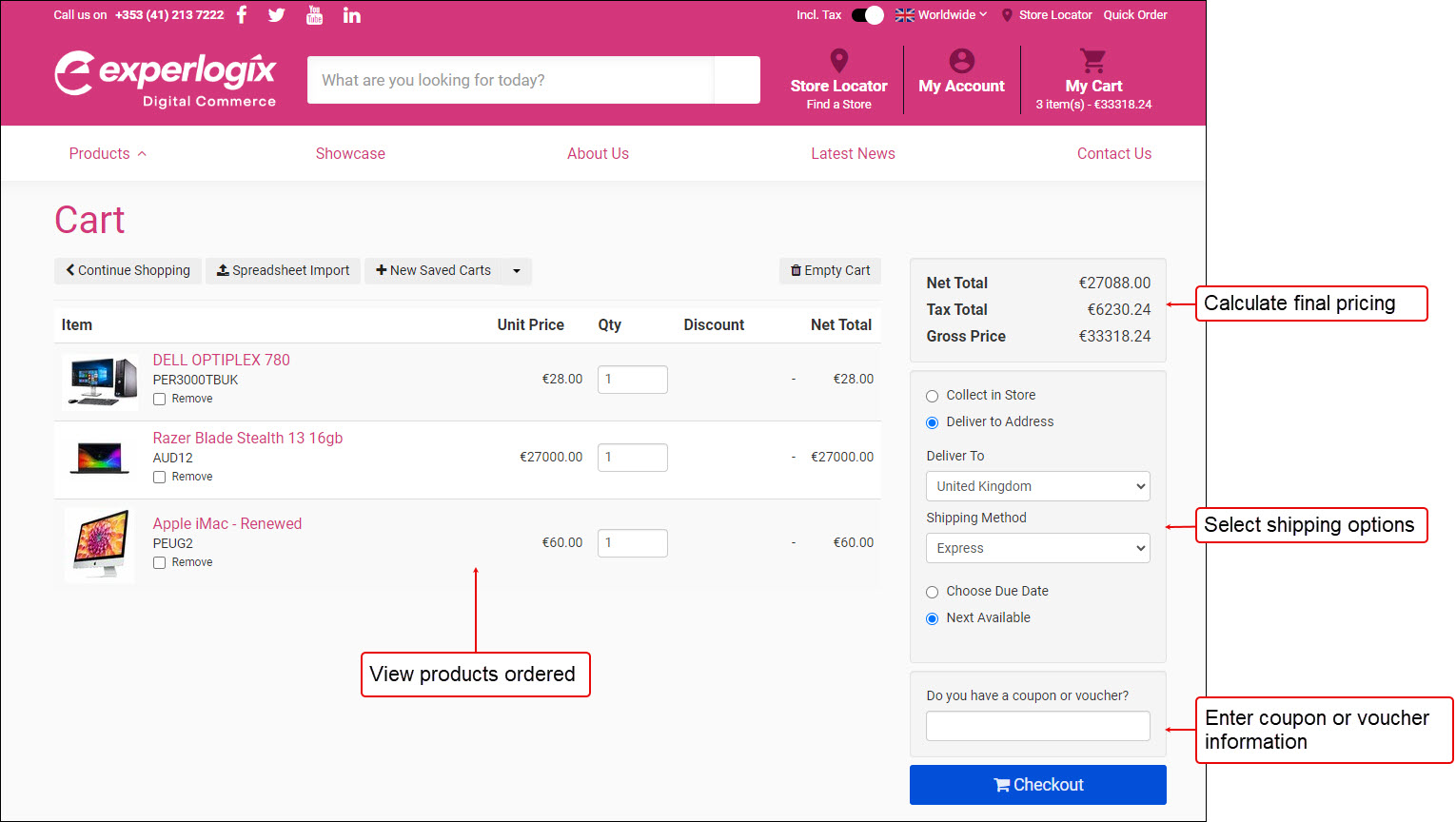The height and width of the screenshot is (822, 1456).
Task: Open My Cart using the cart icon
Action: pyautogui.click(x=1092, y=59)
